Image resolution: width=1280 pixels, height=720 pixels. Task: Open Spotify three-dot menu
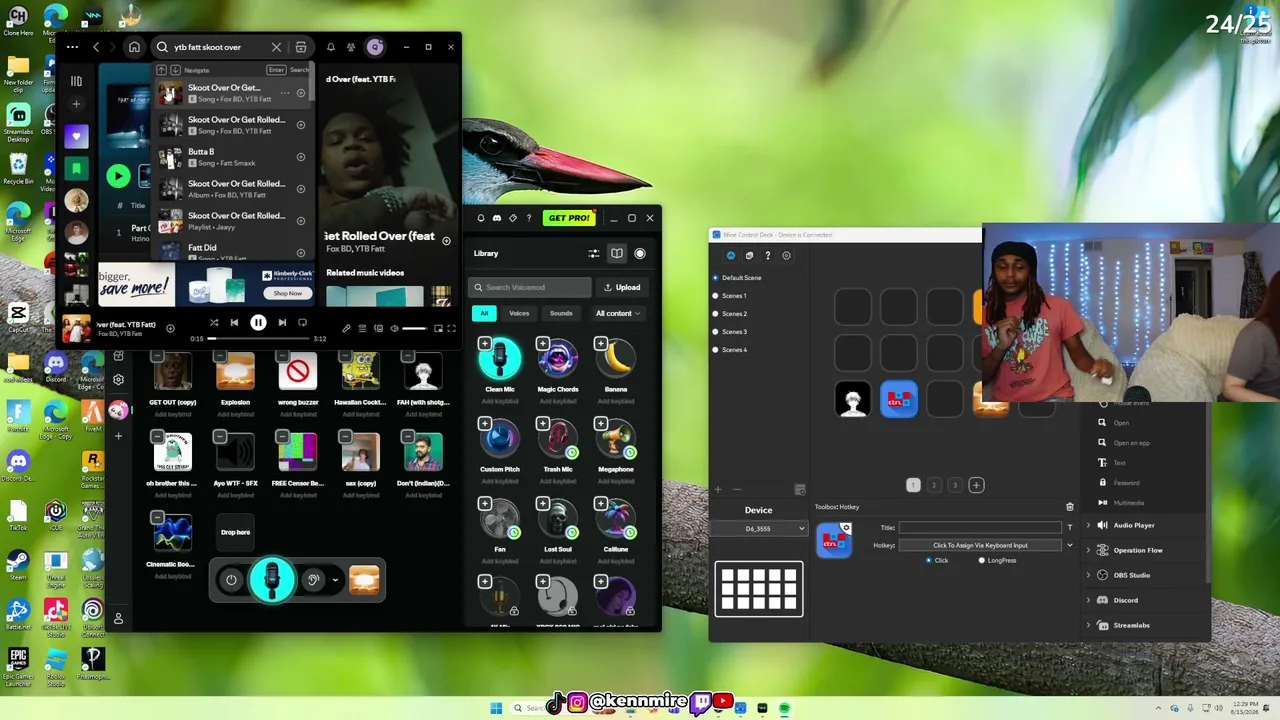(72, 47)
